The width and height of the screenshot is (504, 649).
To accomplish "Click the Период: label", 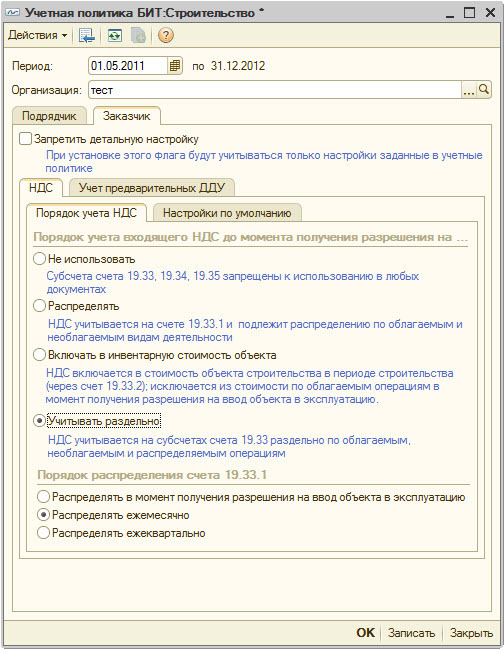I will tap(32, 66).
